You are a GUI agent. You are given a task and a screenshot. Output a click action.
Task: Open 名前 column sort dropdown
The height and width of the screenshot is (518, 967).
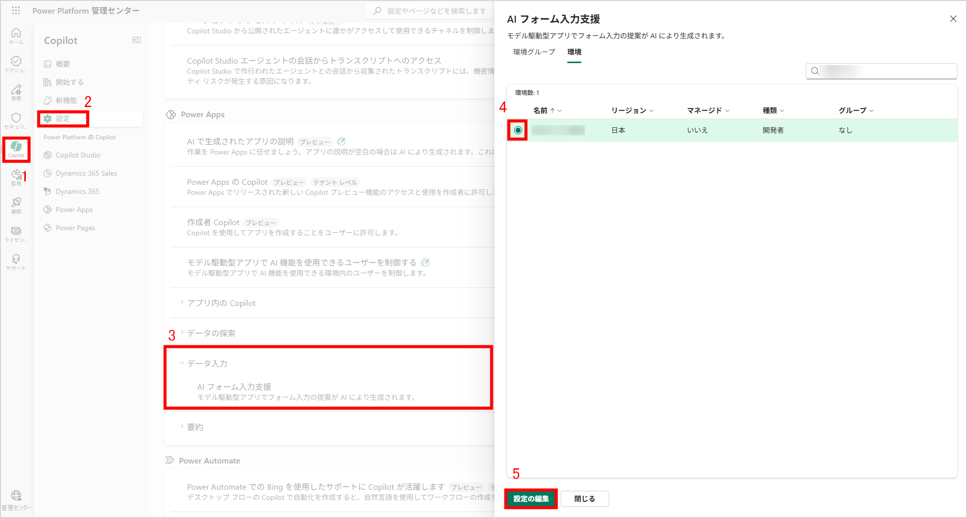coord(559,110)
